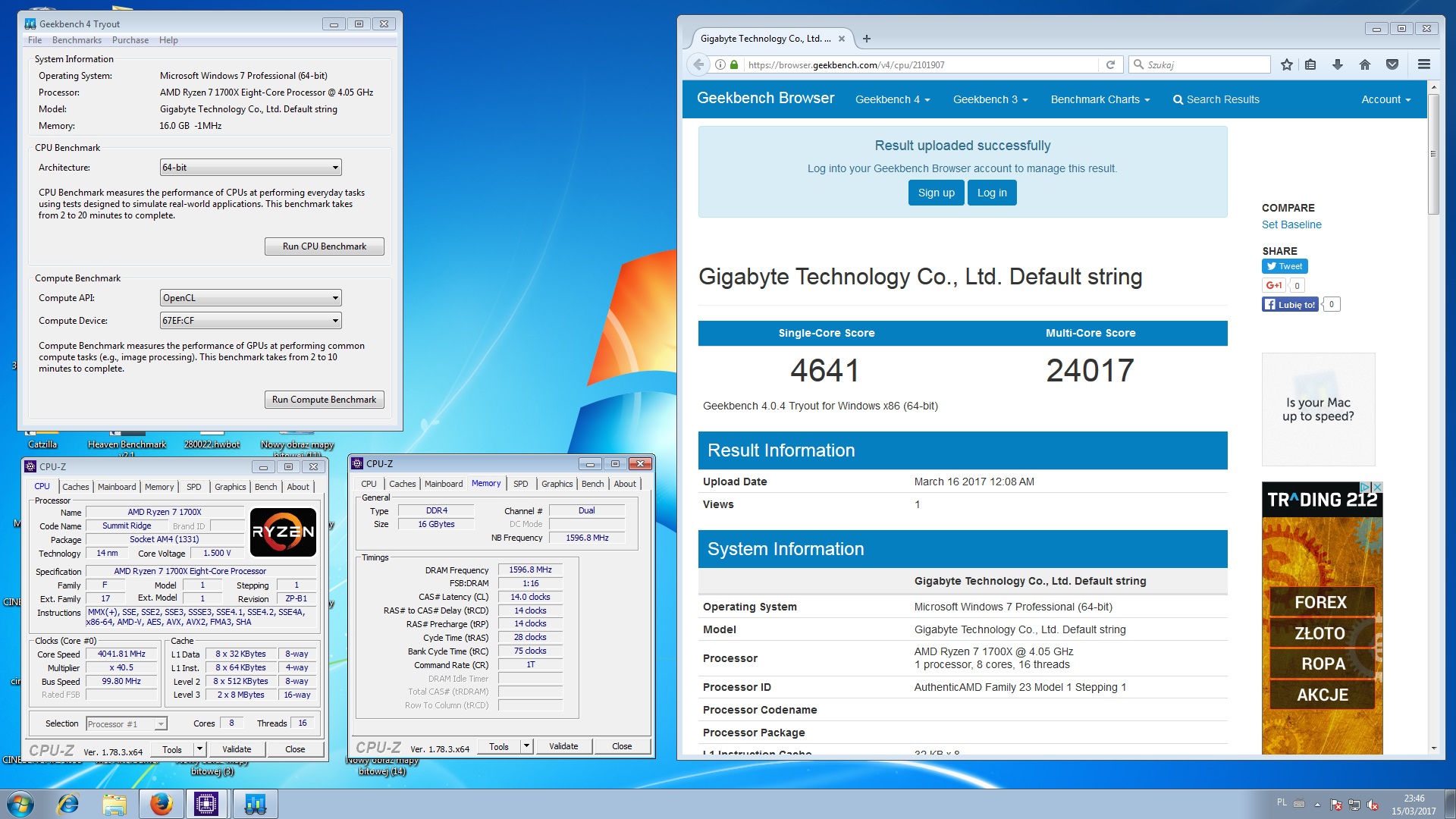
Task: Click Close button in left CPU-Z window
Action: coord(295,749)
